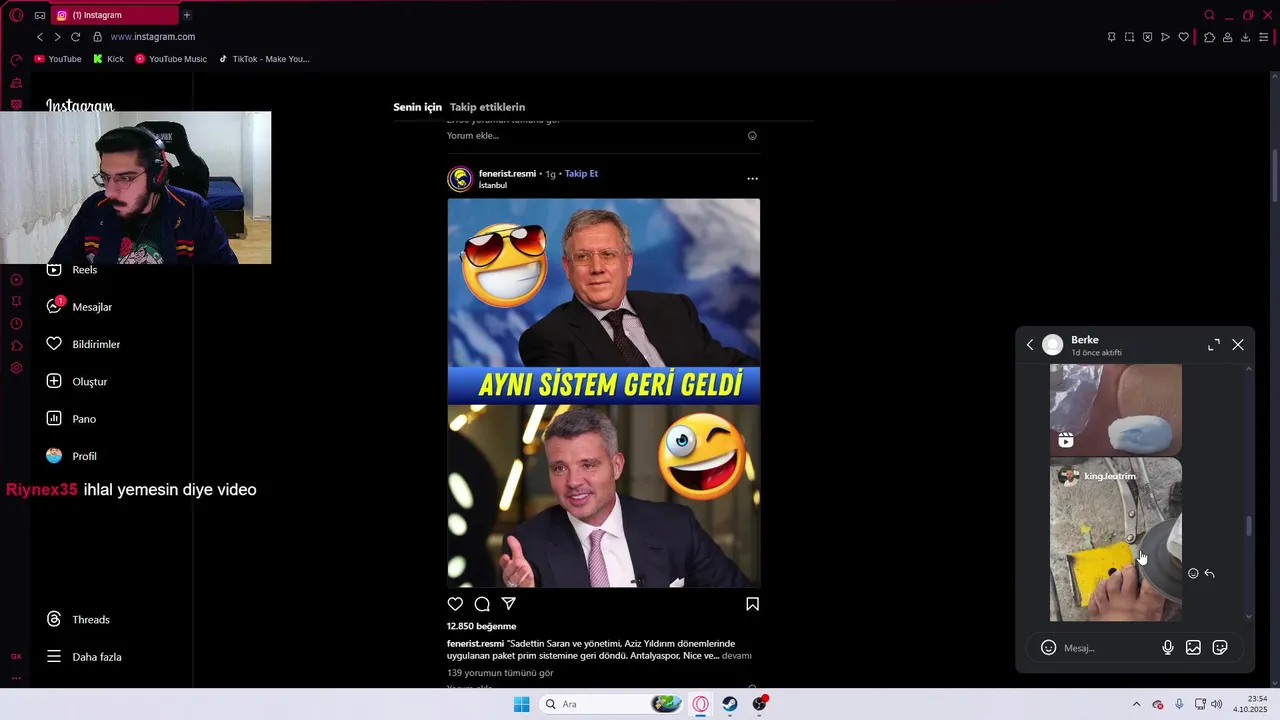Go forward in browser history
The image size is (1280, 720).
(x=57, y=37)
